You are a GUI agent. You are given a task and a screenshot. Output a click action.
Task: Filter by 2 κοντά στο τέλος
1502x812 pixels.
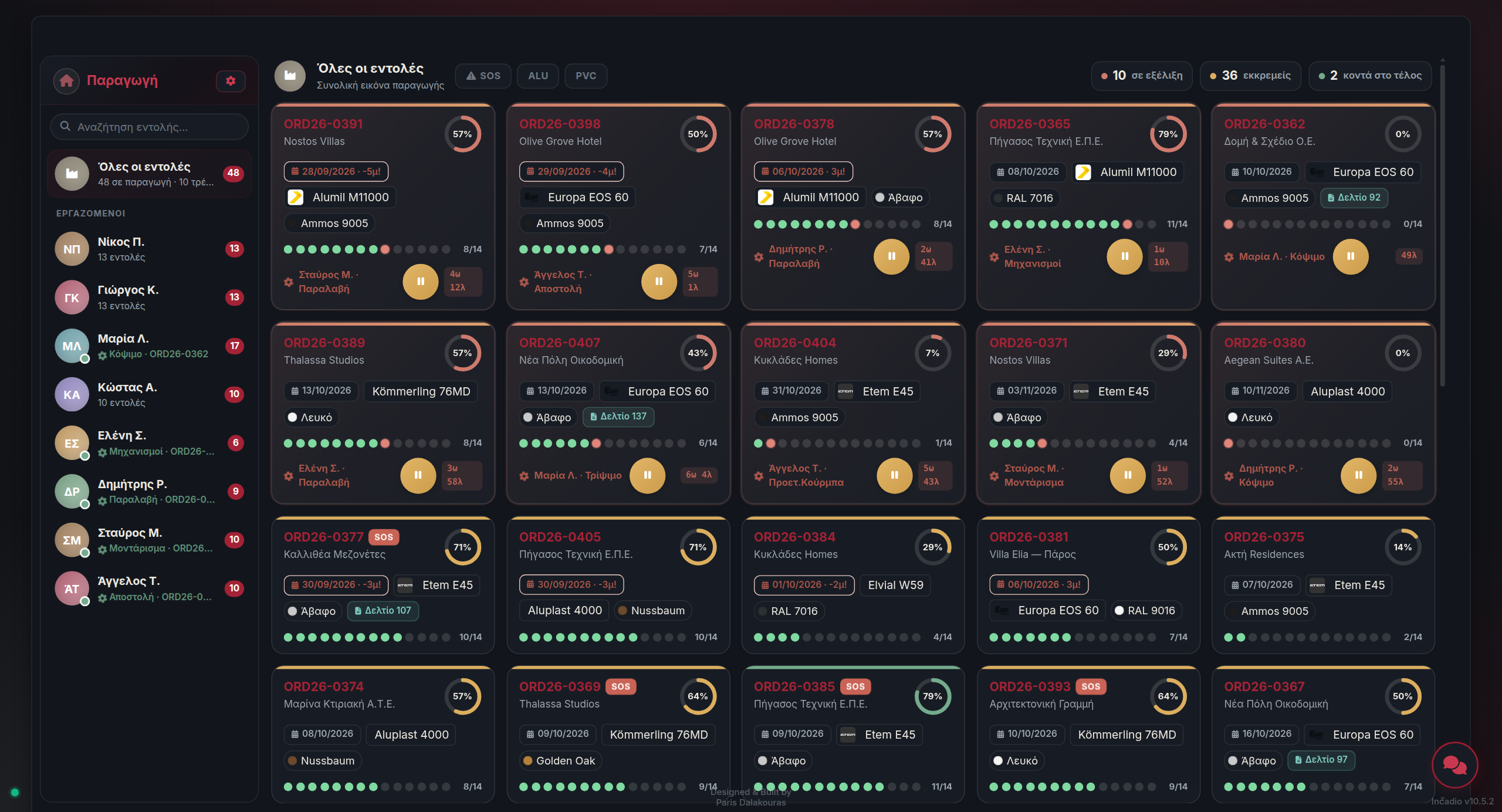click(x=1369, y=76)
